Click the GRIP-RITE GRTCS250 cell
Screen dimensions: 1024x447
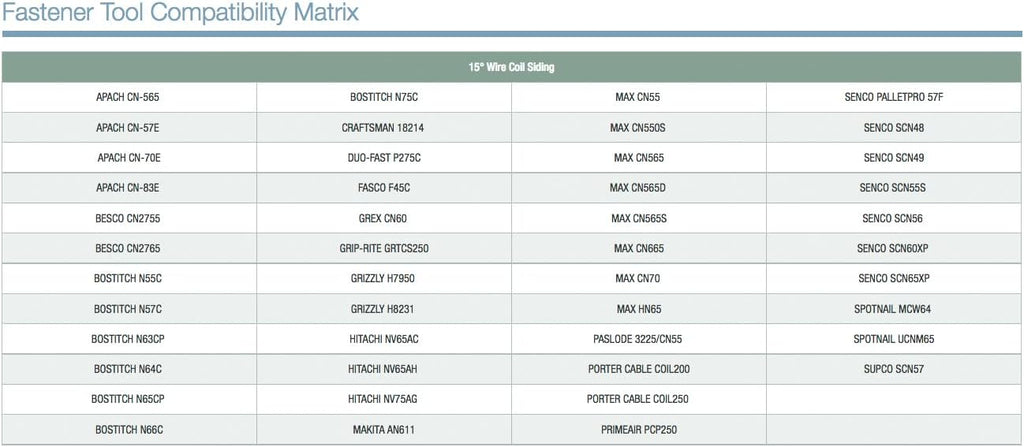pos(384,249)
